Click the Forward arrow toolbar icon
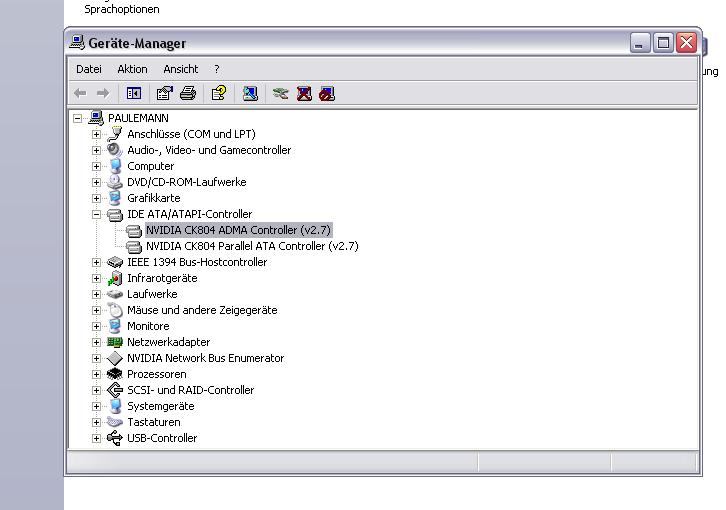Image resolution: width=726 pixels, height=510 pixels. click(103, 94)
